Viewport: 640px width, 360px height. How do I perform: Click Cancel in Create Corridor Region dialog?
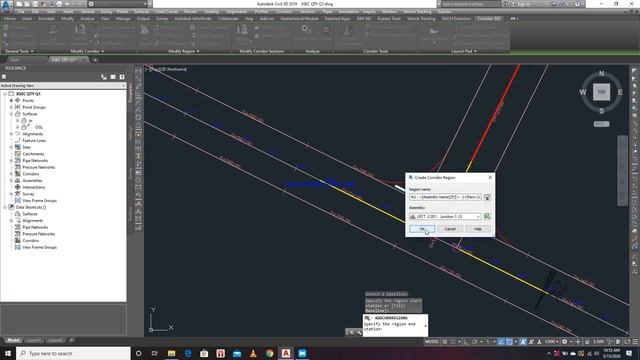coord(450,229)
